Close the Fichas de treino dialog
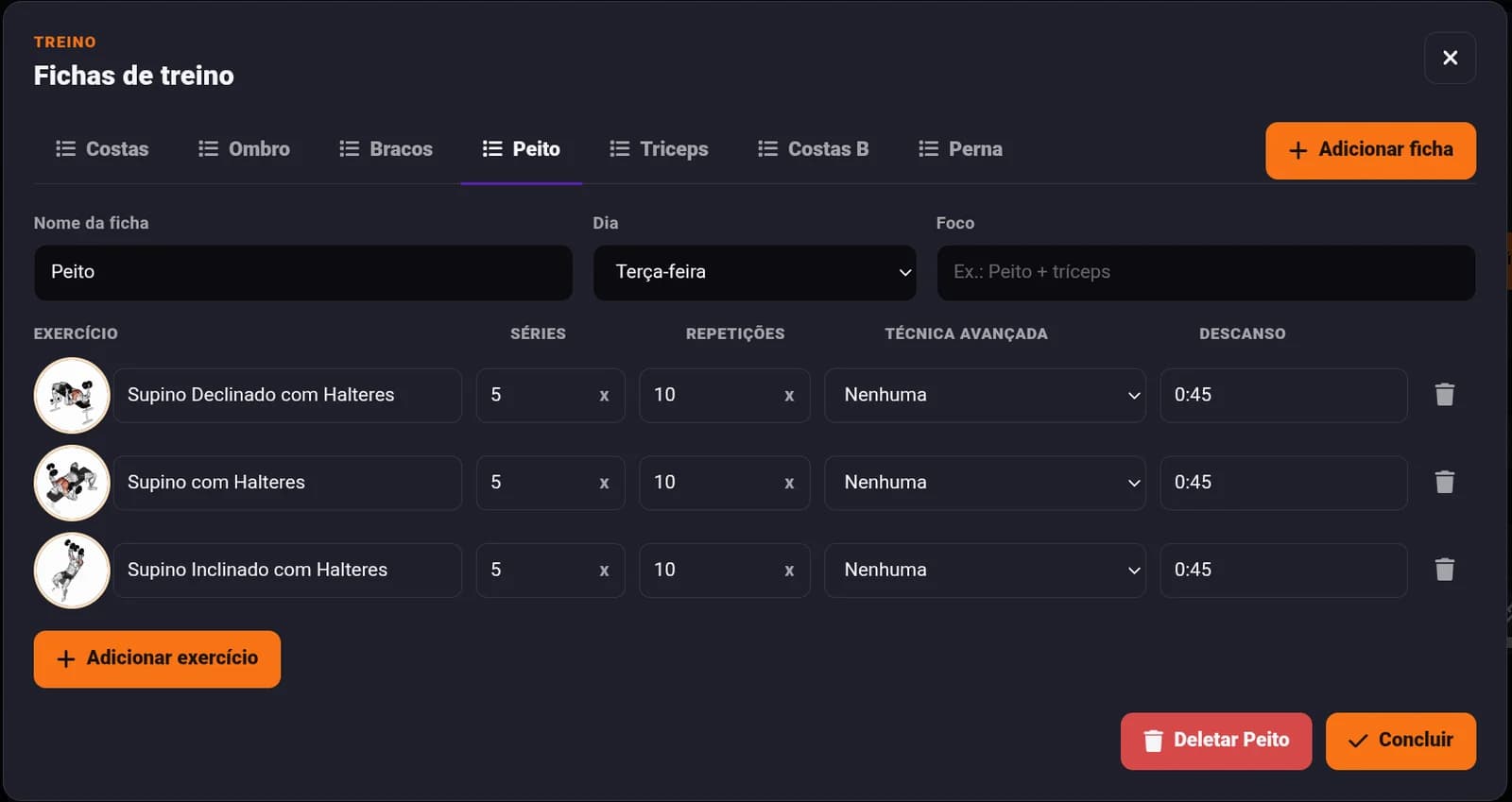The image size is (1512, 802). (x=1450, y=58)
